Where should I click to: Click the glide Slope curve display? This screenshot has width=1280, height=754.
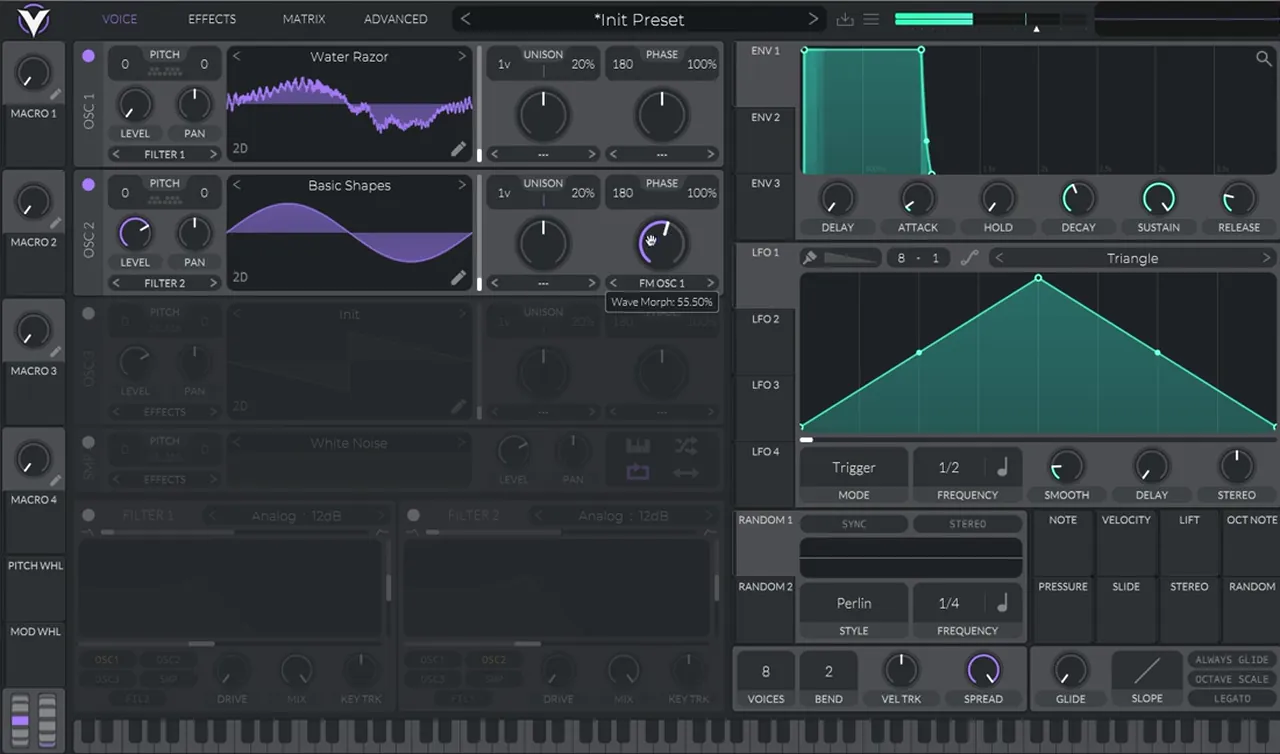pyautogui.click(x=1147, y=670)
